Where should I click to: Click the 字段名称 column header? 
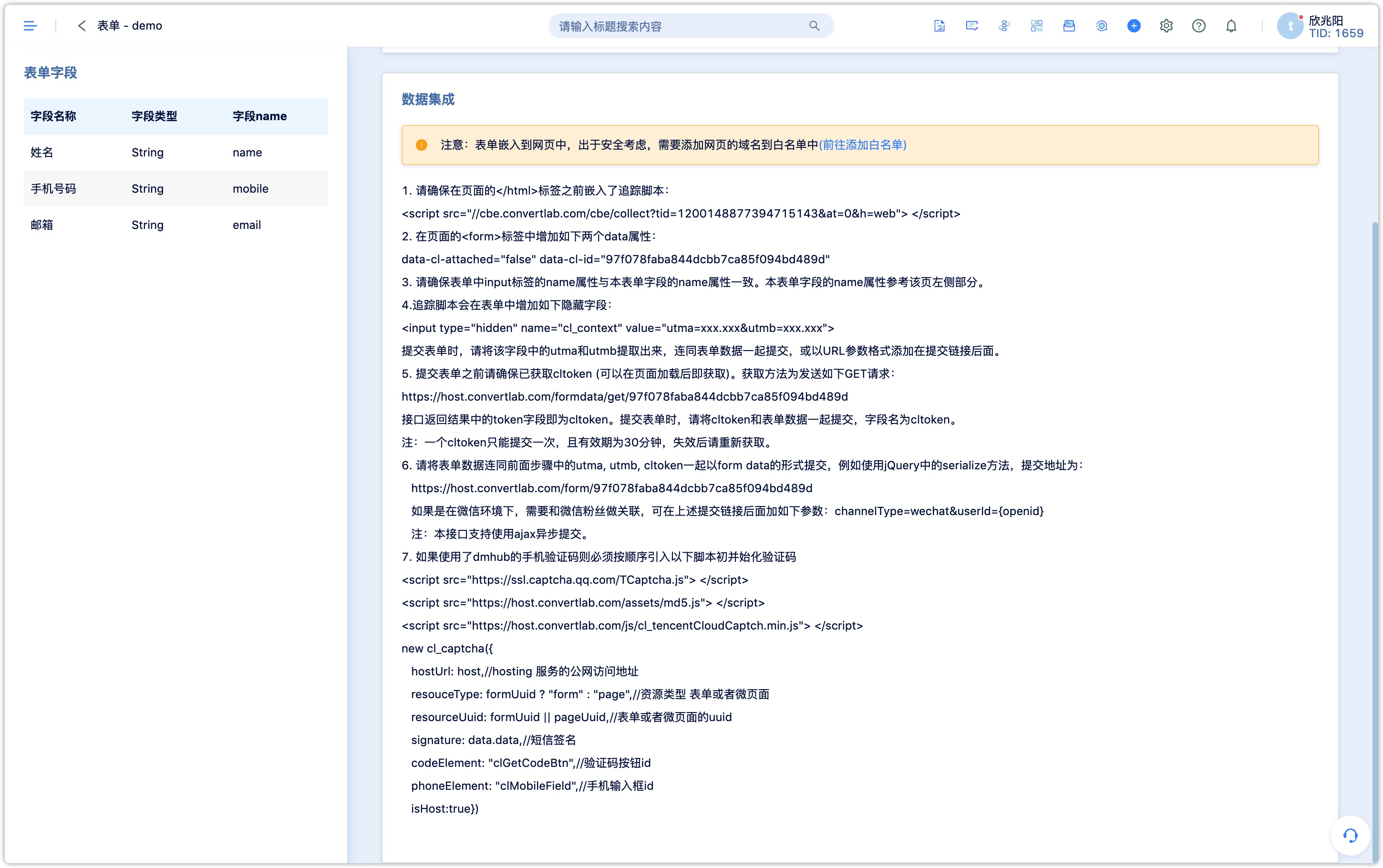[53, 116]
